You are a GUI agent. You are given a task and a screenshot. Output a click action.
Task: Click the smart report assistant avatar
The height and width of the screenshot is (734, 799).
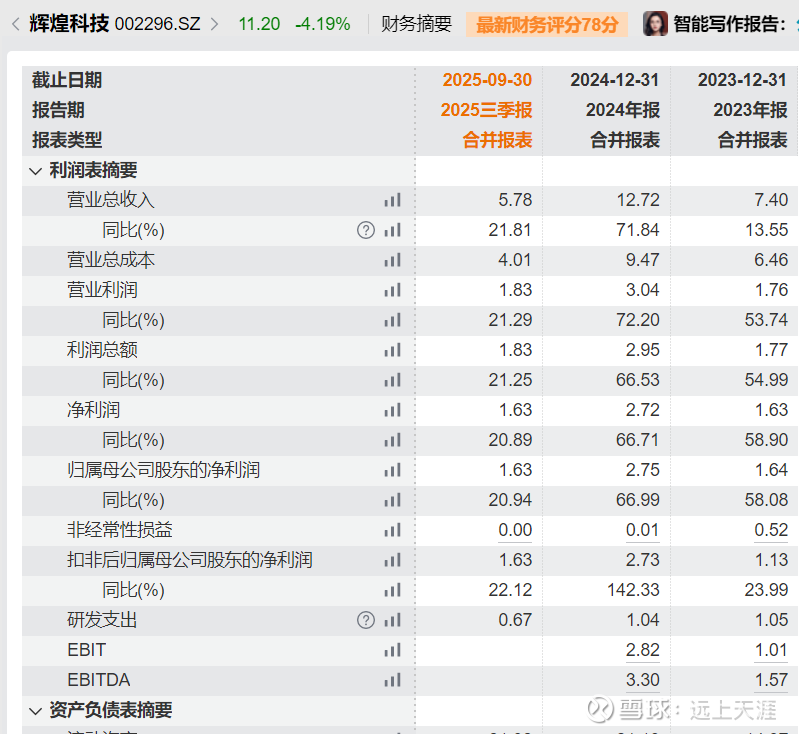tap(655, 24)
